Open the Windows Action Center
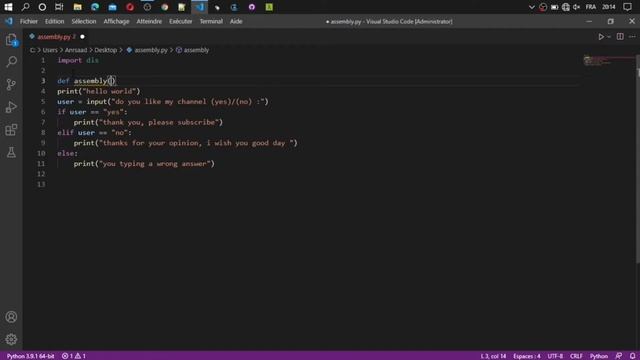The width and height of the screenshot is (640, 360). pos(627,7)
